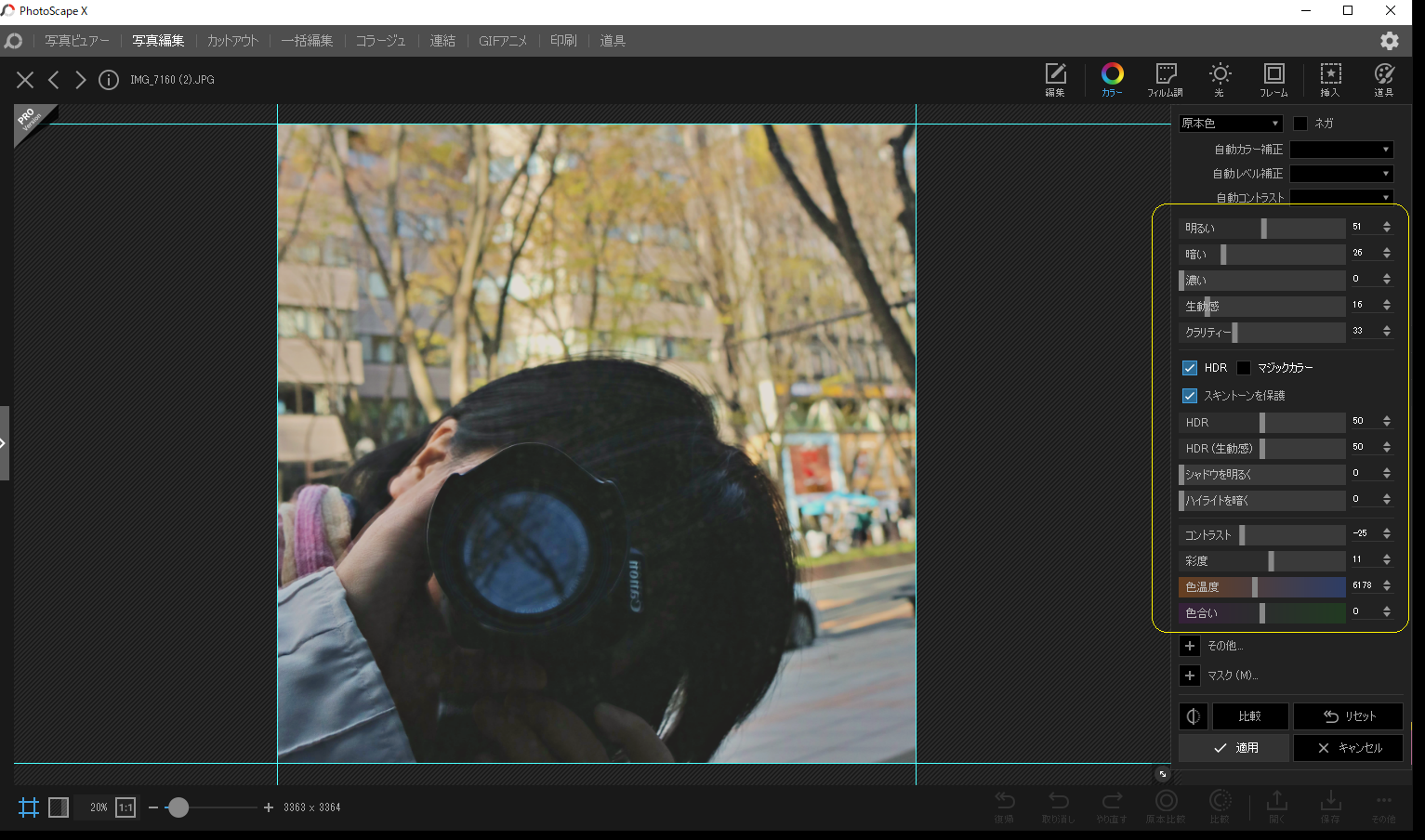
Task: Open the 編集 (Edit) panel
Action: point(1055,80)
